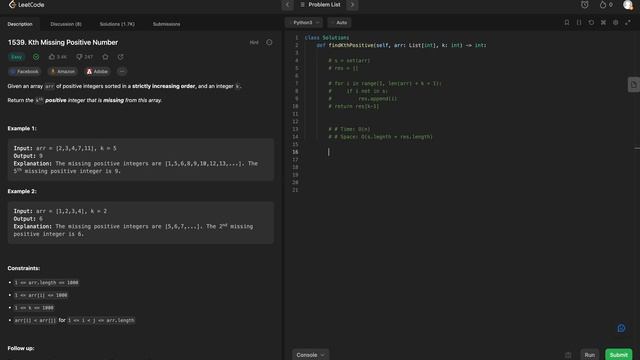Viewport: 640px width, 360px height.
Task: Click the green Submit button
Action: point(618,355)
